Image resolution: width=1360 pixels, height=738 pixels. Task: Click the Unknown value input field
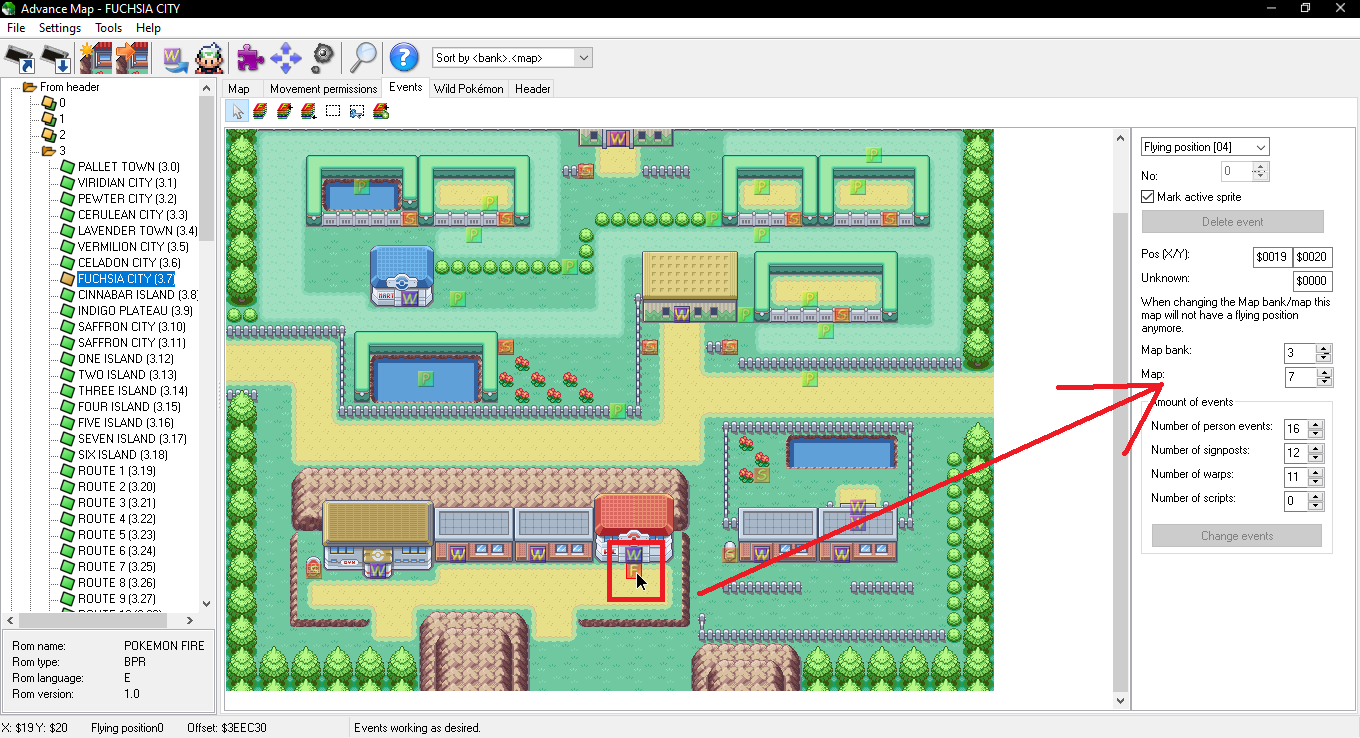tap(1312, 281)
